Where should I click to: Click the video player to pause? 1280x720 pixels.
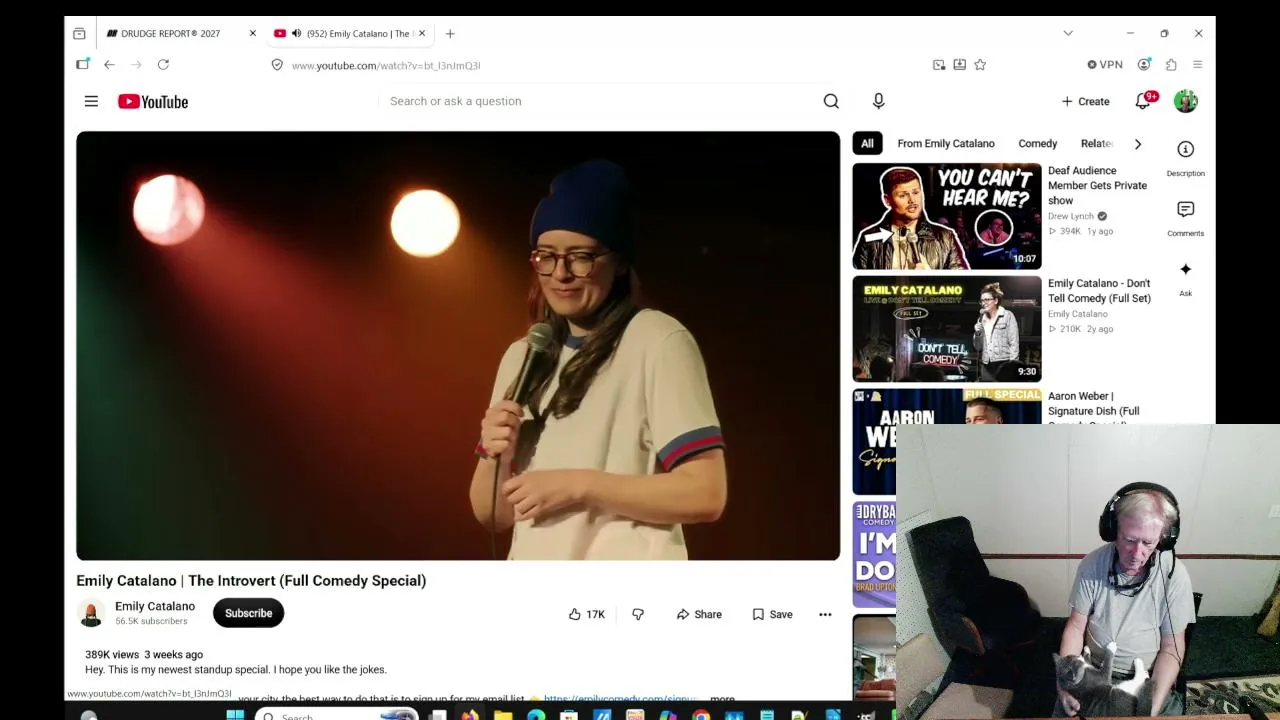458,346
